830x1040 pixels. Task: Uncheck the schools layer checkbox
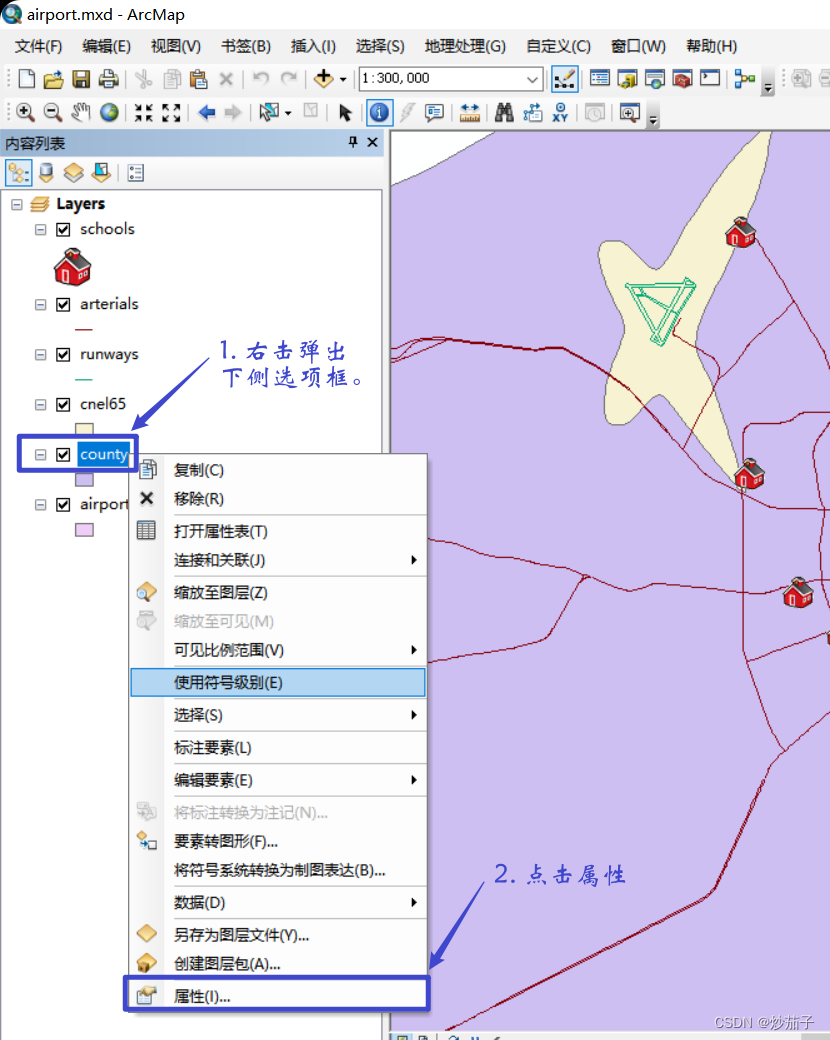[x=63, y=229]
